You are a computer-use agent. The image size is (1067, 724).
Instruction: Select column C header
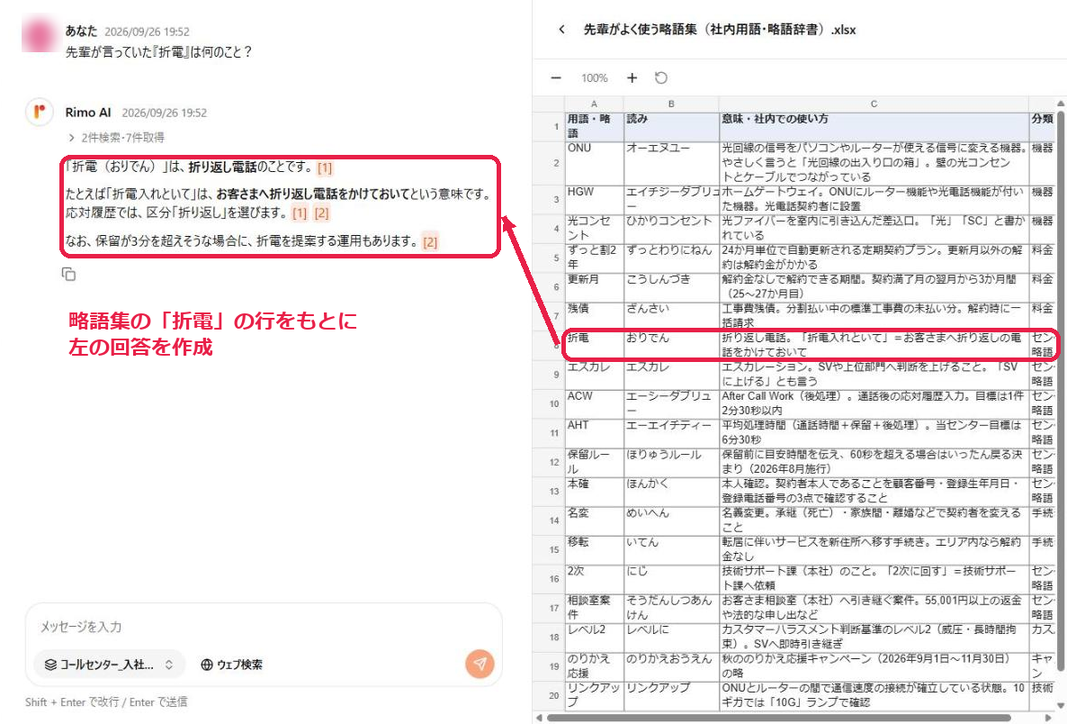(874, 104)
